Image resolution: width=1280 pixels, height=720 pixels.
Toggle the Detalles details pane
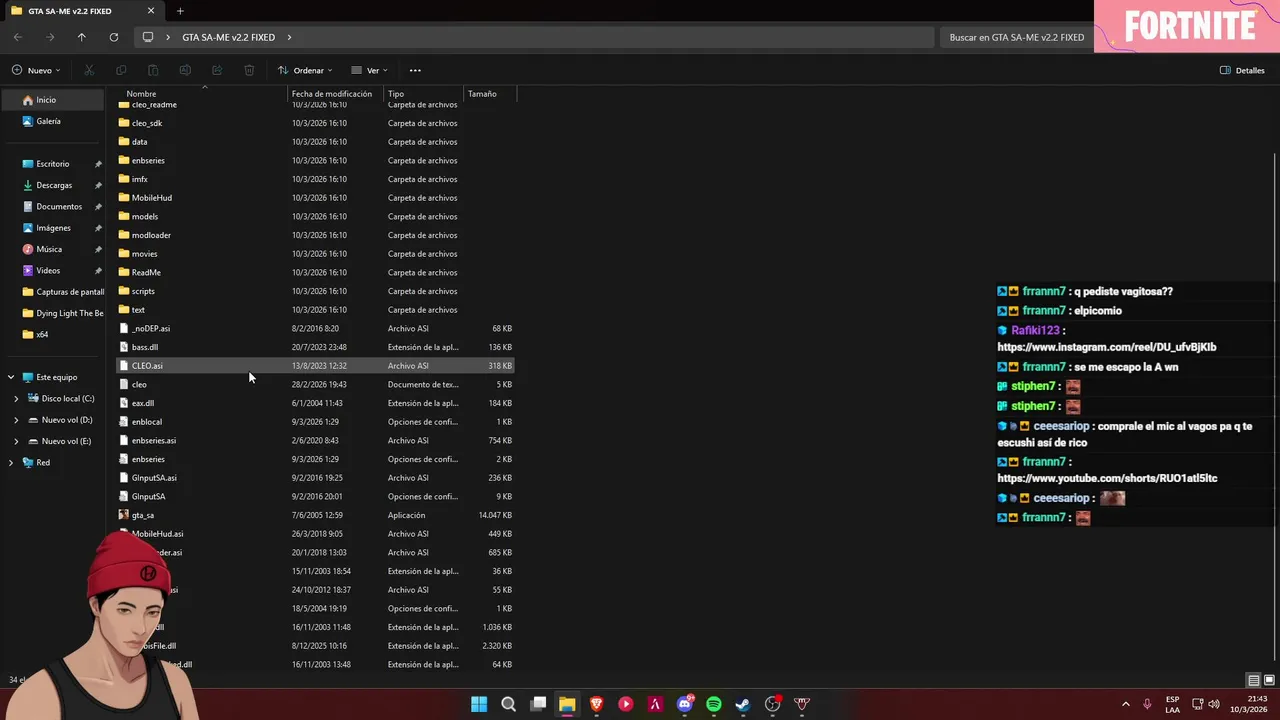(1242, 70)
